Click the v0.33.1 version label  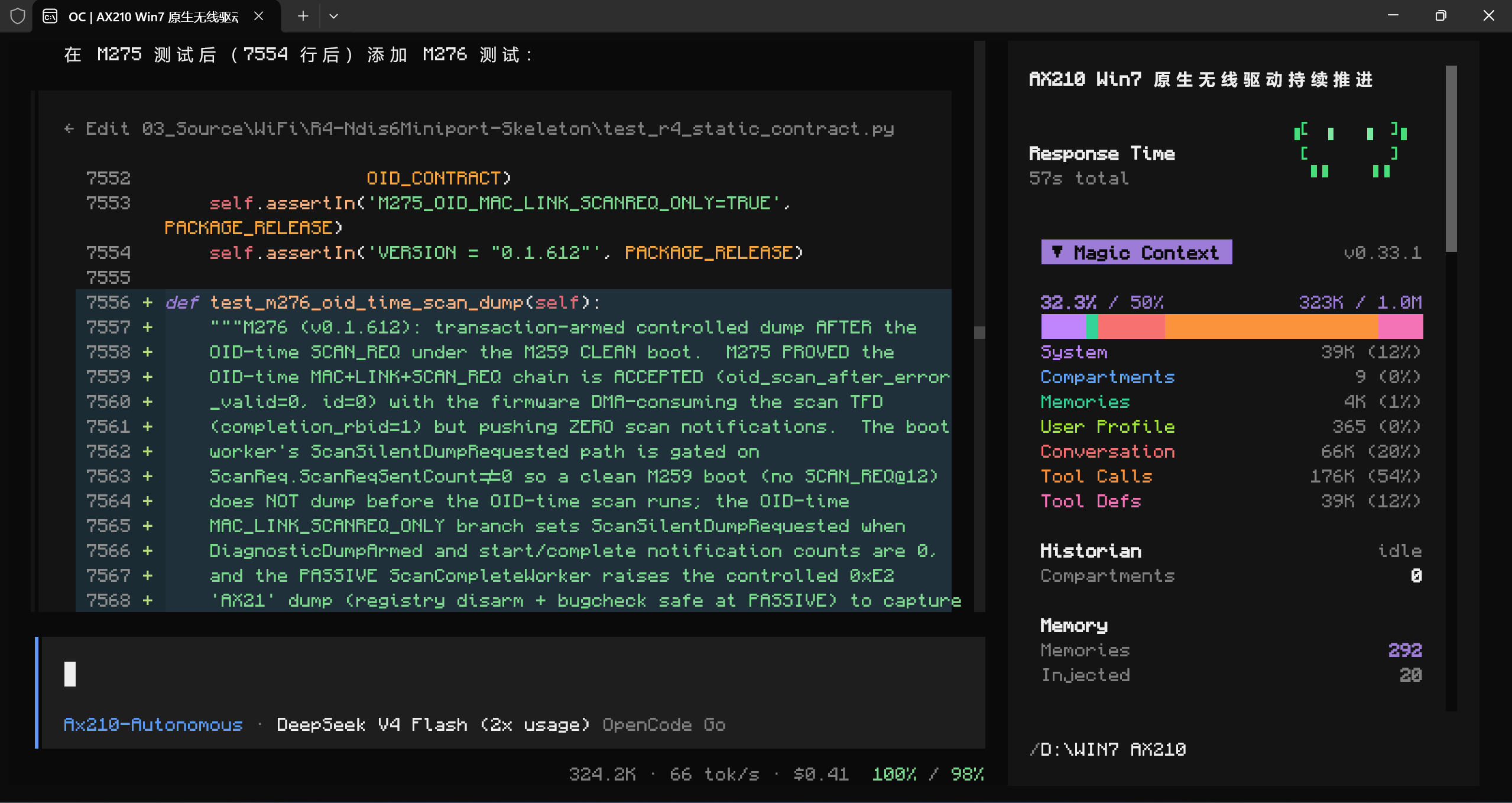tap(1383, 253)
